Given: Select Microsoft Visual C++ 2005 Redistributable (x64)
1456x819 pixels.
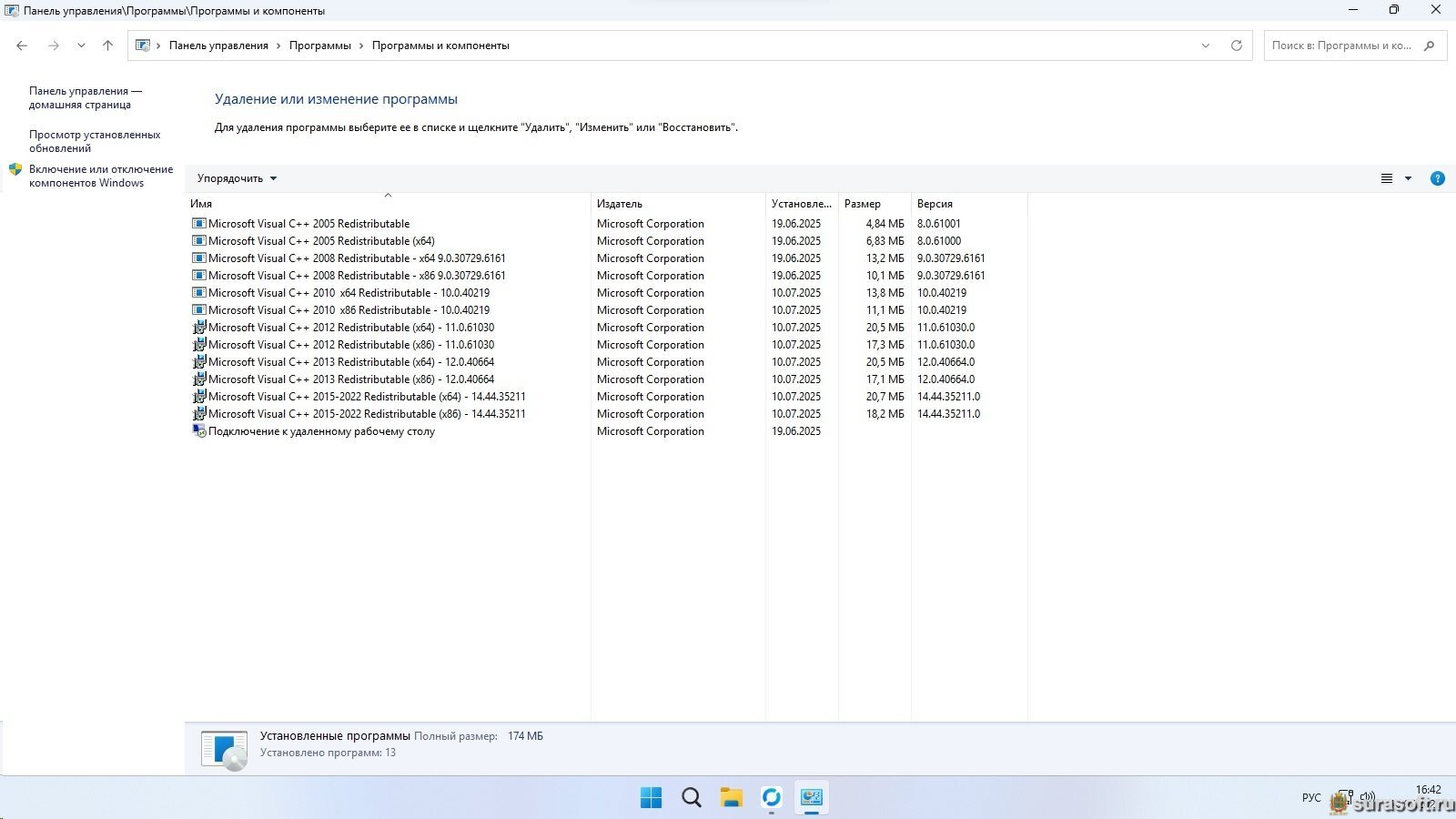Looking at the screenshot, I should [321, 241].
